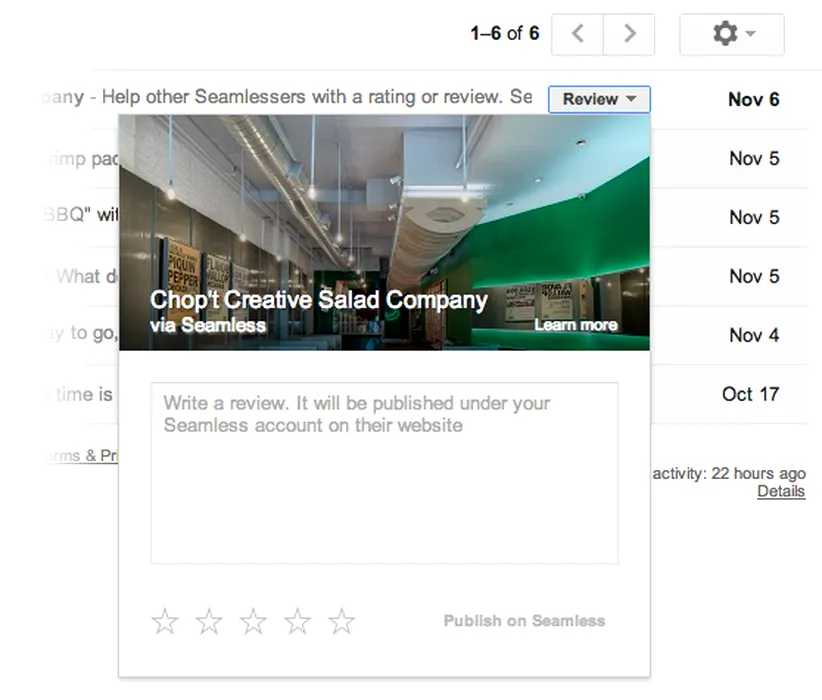Click the fifth star for top rating

(x=342, y=622)
